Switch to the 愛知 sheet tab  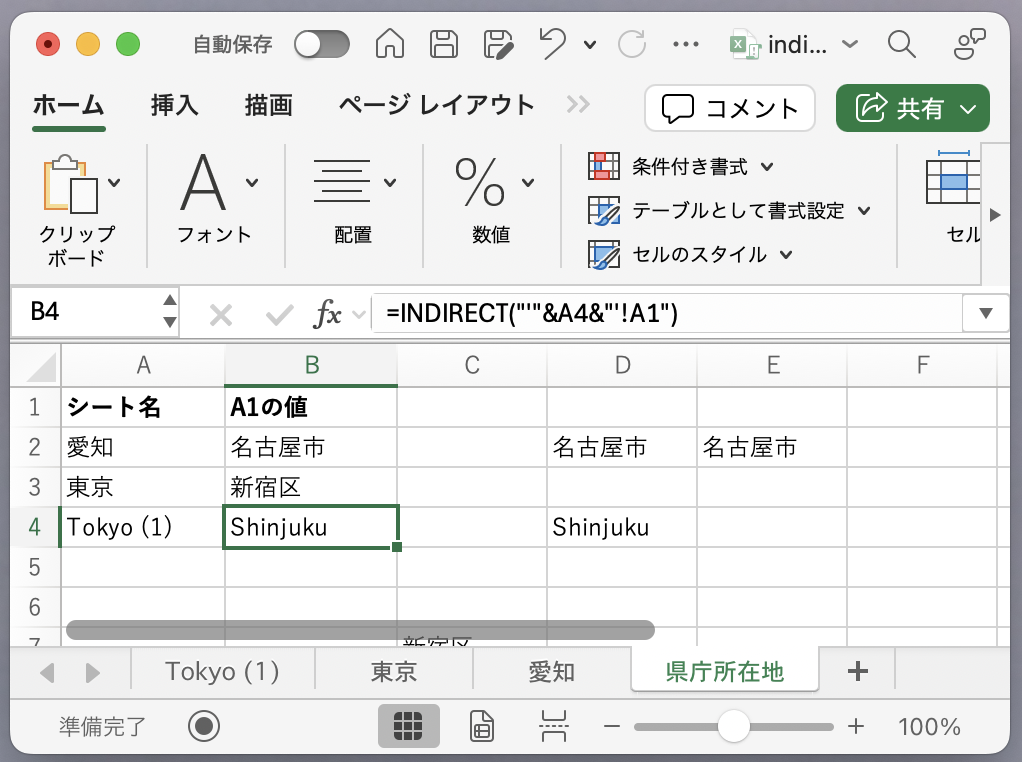click(551, 672)
